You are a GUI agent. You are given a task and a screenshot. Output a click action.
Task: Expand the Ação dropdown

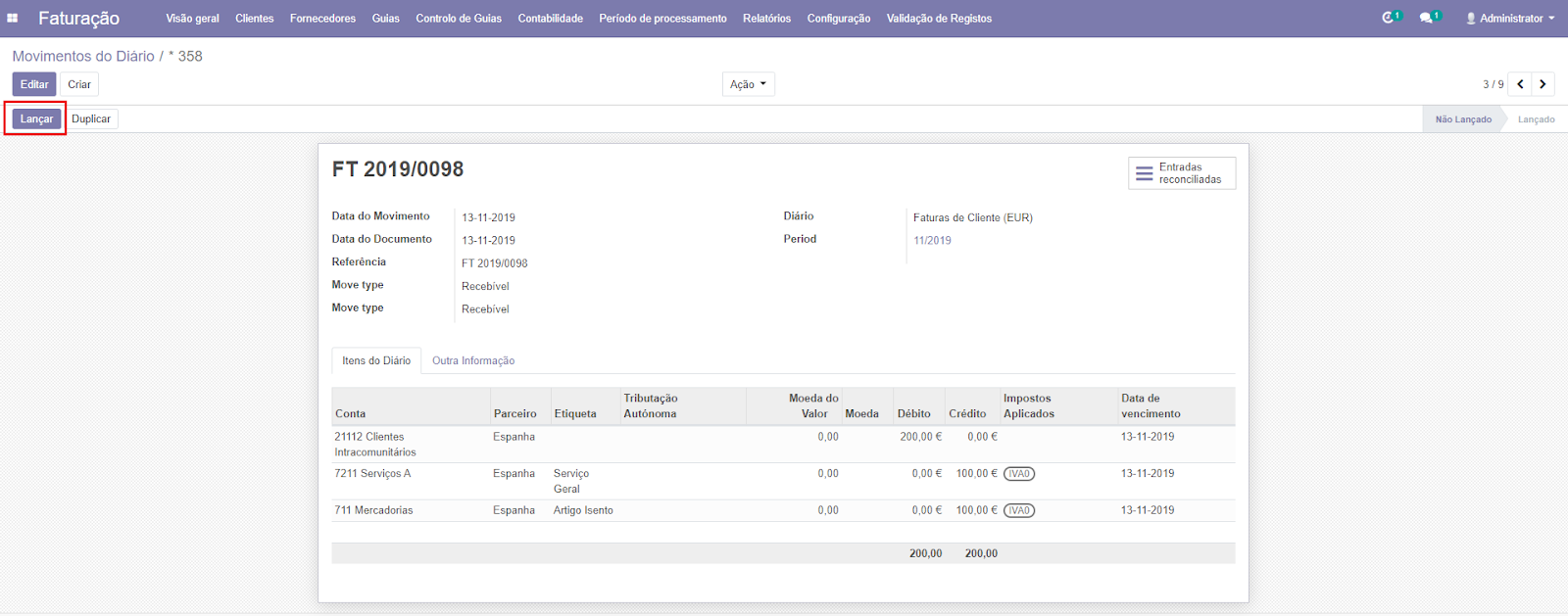pyautogui.click(x=748, y=84)
